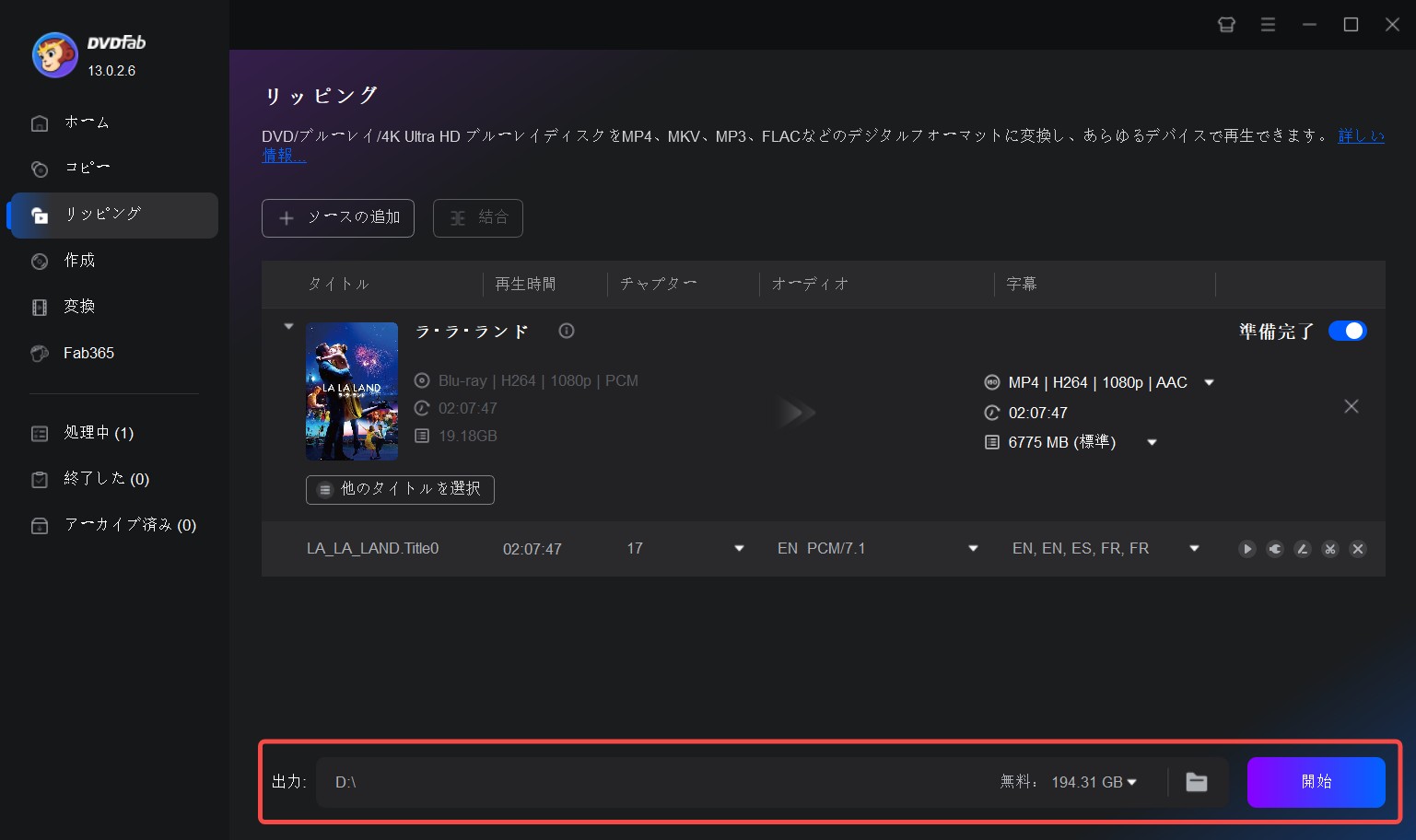Click the 字幕 column header
1416x840 pixels.
[x=1022, y=284]
